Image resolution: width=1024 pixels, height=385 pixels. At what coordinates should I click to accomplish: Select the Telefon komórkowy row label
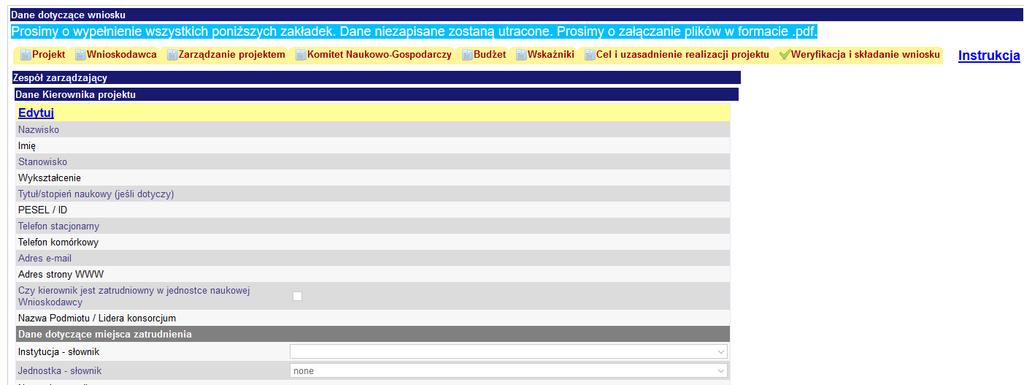coord(59,242)
